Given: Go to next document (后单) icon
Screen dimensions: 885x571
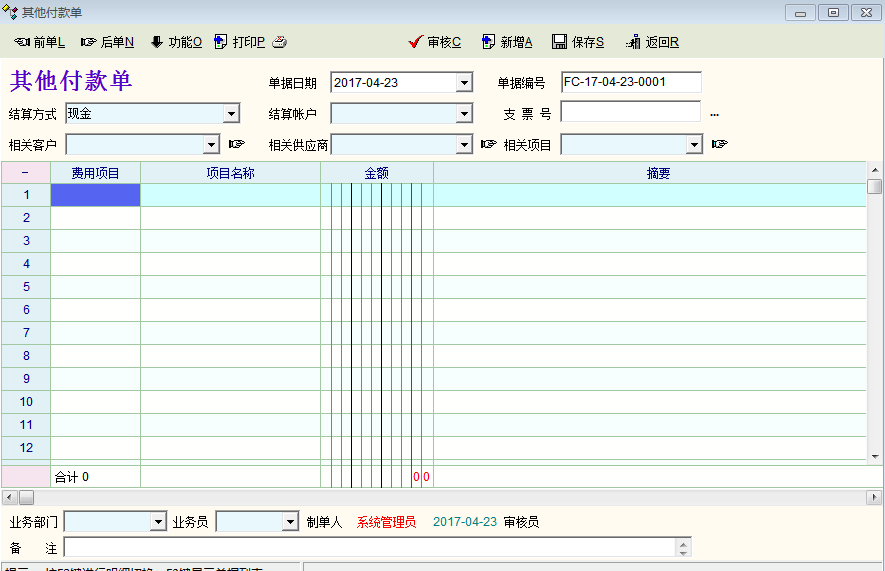Looking at the screenshot, I should (x=89, y=42).
